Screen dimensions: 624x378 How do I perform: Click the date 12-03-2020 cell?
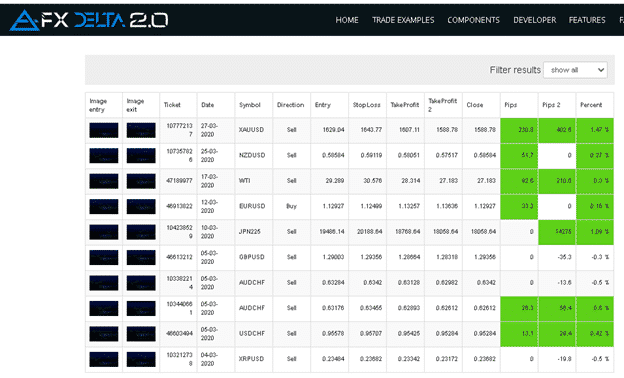(215, 207)
